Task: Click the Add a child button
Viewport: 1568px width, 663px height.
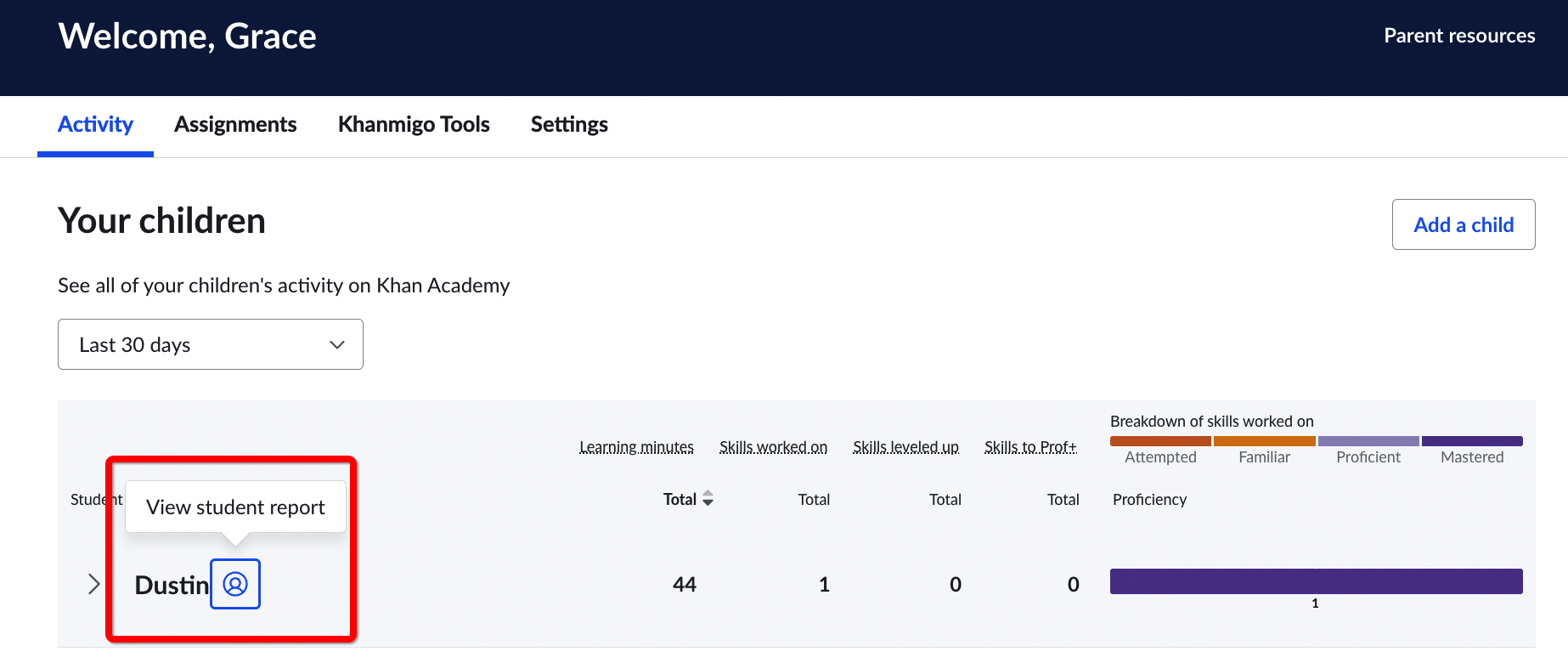Action: click(1464, 224)
